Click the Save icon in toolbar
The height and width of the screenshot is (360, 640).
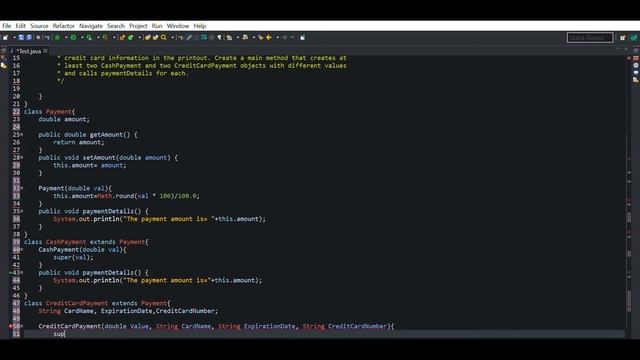[21, 38]
